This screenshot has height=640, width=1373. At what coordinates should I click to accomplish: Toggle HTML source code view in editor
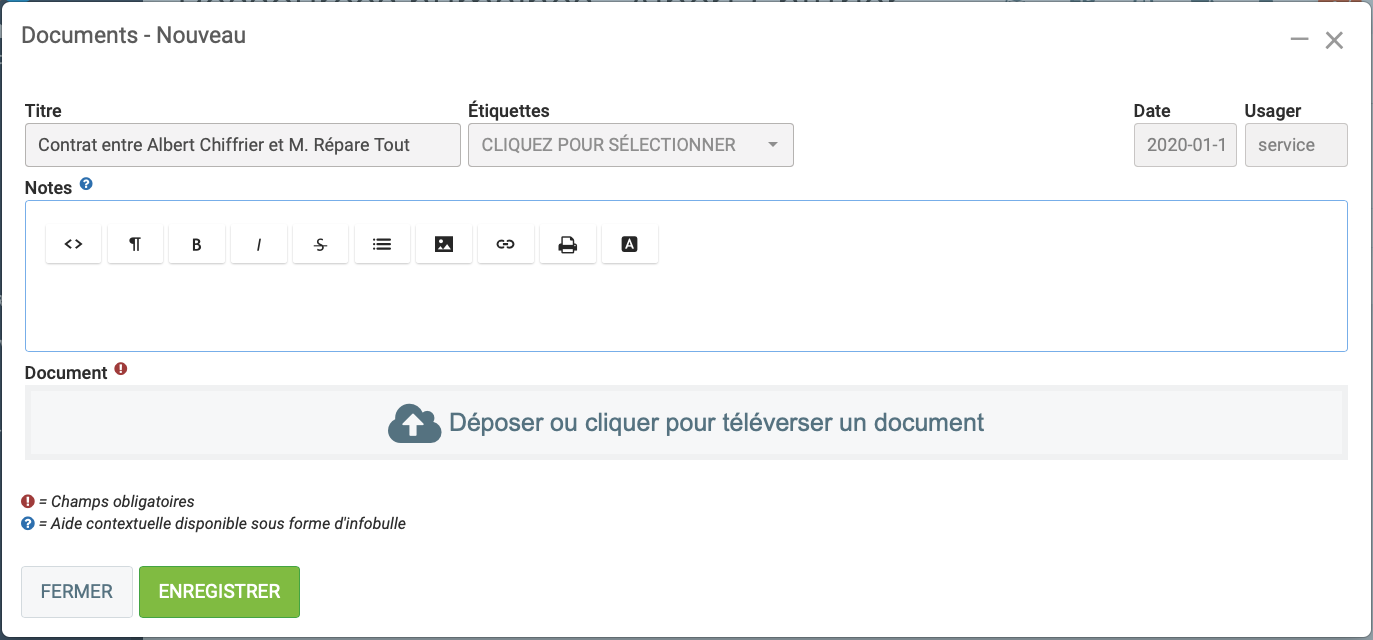pyautogui.click(x=73, y=244)
